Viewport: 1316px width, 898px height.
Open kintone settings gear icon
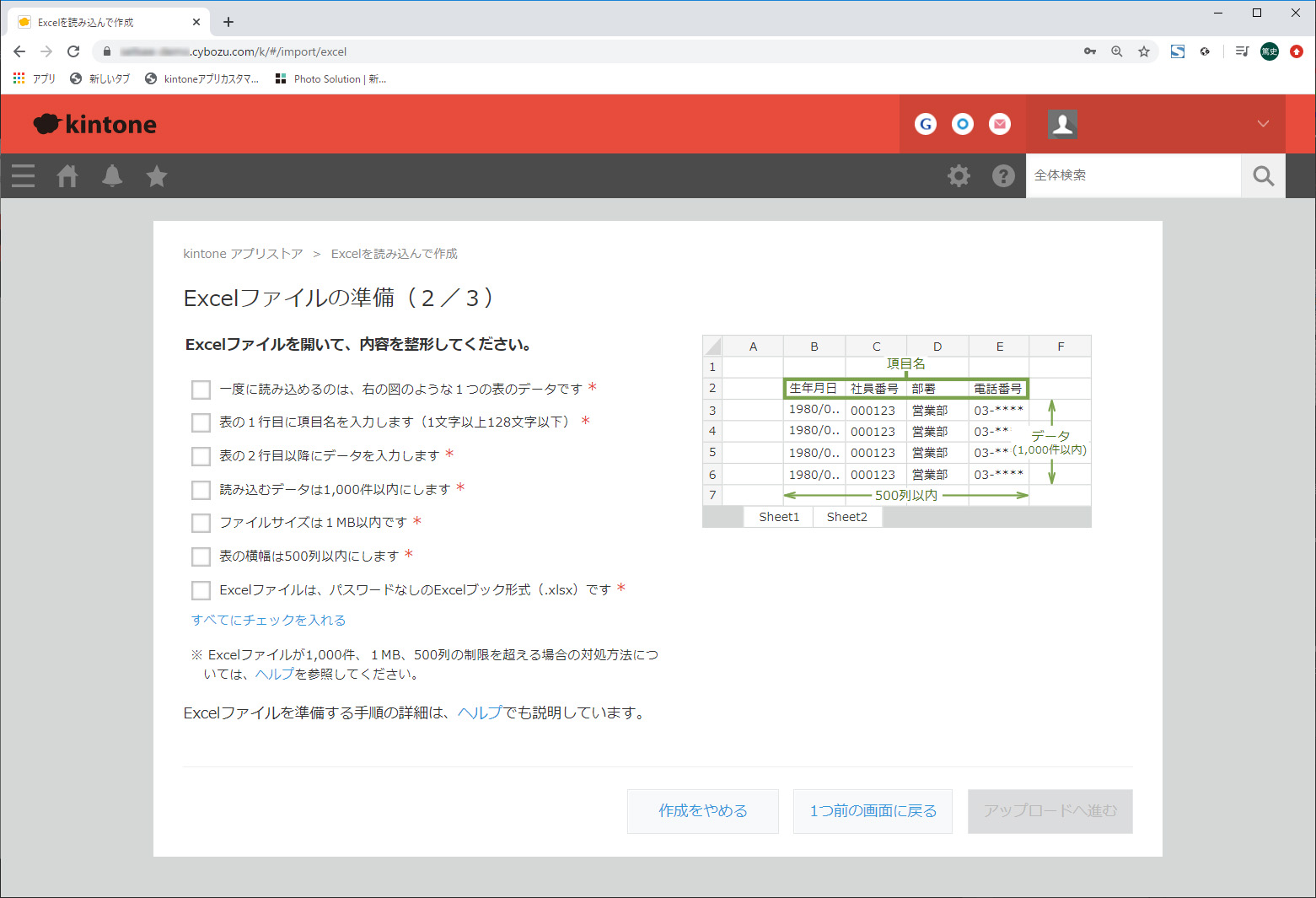tap(959, 175)
